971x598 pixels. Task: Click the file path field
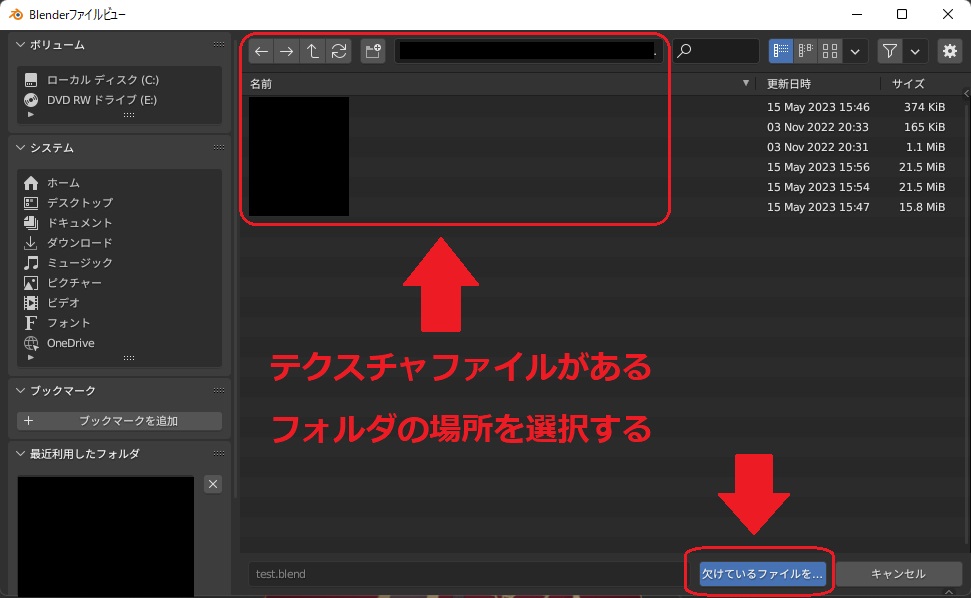528,51
